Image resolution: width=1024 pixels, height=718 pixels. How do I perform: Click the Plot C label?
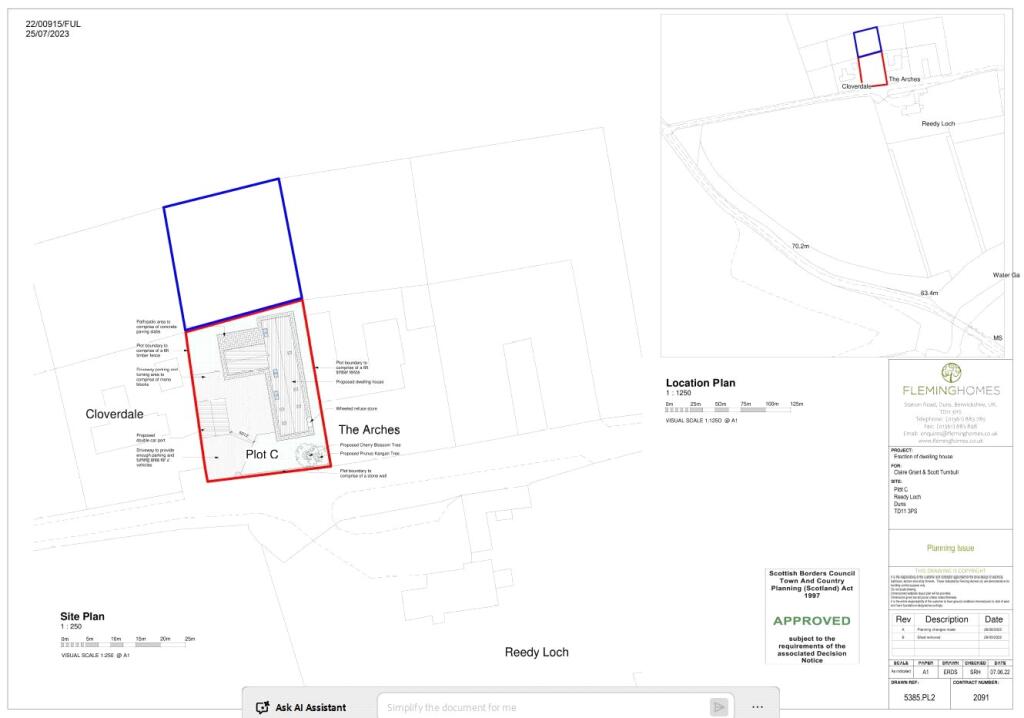click(262, 452)
